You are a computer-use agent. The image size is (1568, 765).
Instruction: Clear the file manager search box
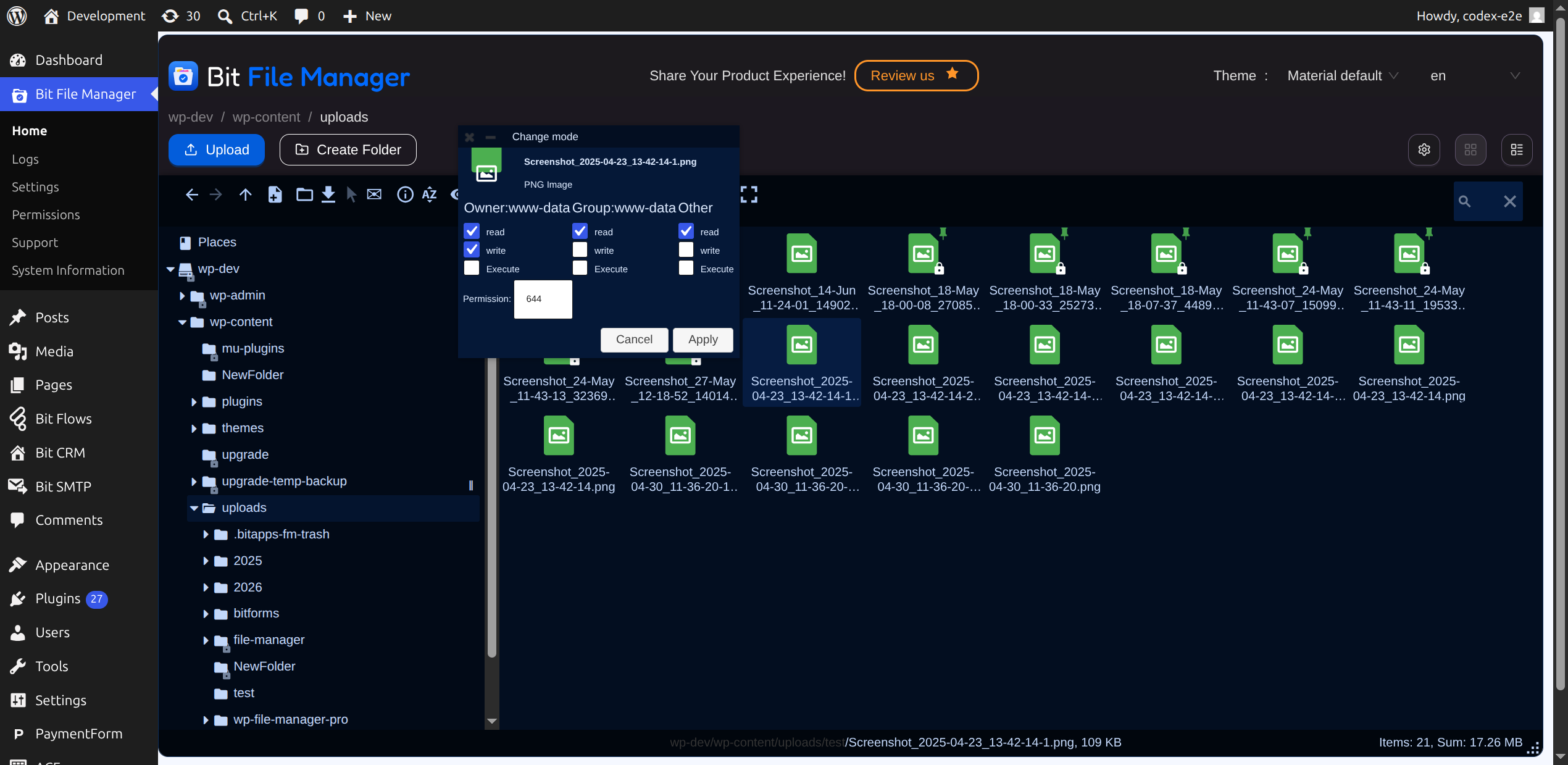[1510, 202]
